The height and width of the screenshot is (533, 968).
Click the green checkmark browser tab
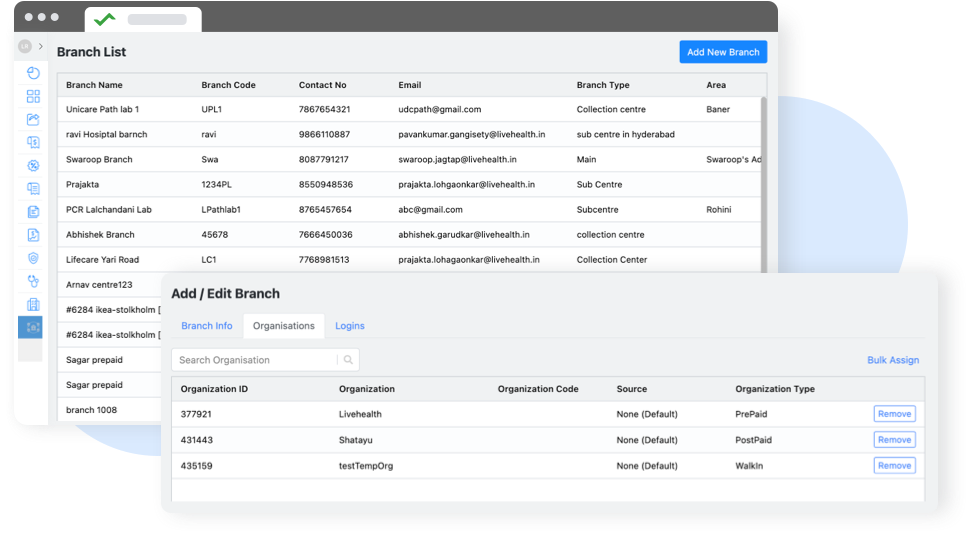pos(104,19)
